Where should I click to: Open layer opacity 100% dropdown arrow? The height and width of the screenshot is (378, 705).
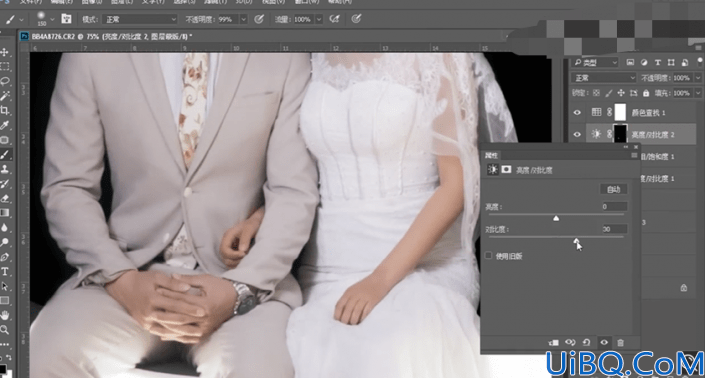(698, 78)
